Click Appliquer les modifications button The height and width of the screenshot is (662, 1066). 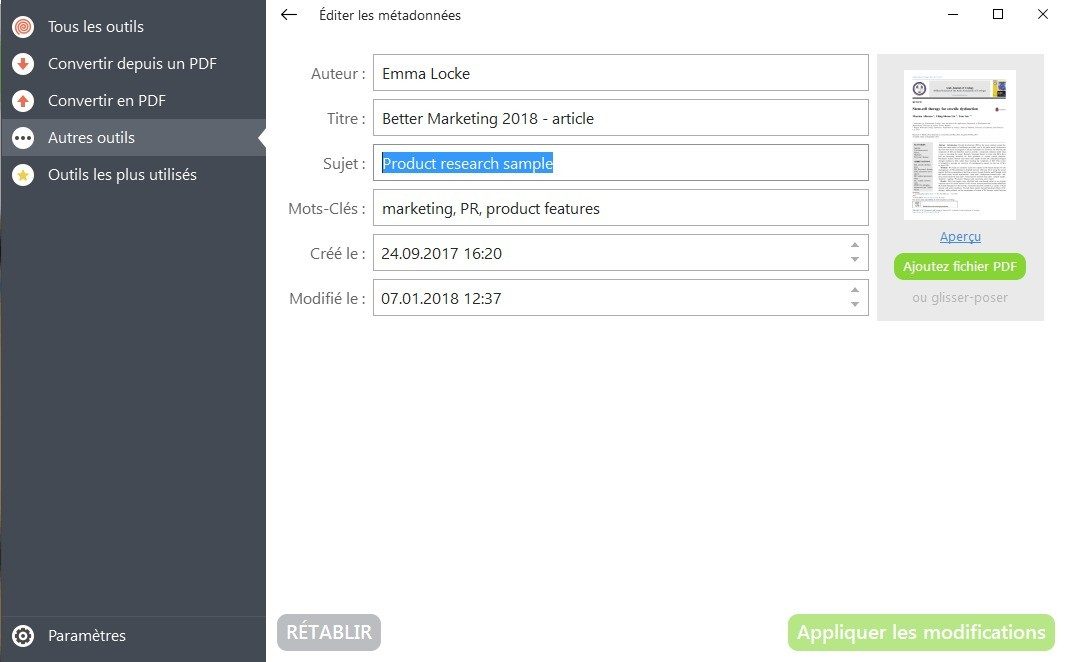tap(921, 632)
